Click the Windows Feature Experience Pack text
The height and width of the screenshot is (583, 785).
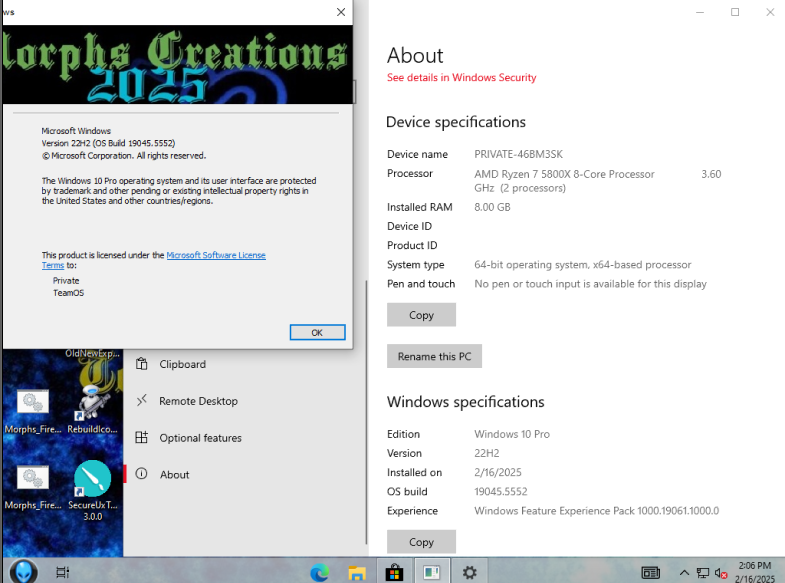click(596, 511)
